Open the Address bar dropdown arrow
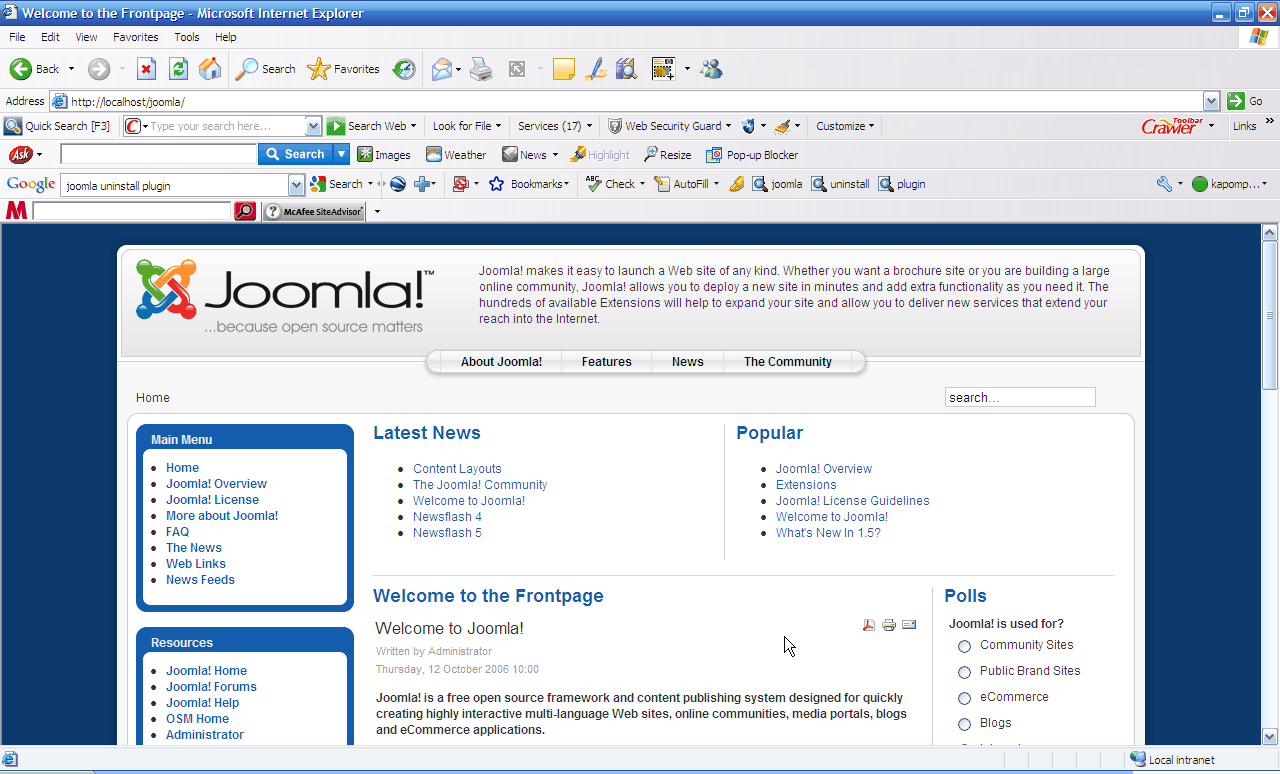The width and height of the screenshot is (1280, 774). pyautogui.click(x=1212, y=101)
